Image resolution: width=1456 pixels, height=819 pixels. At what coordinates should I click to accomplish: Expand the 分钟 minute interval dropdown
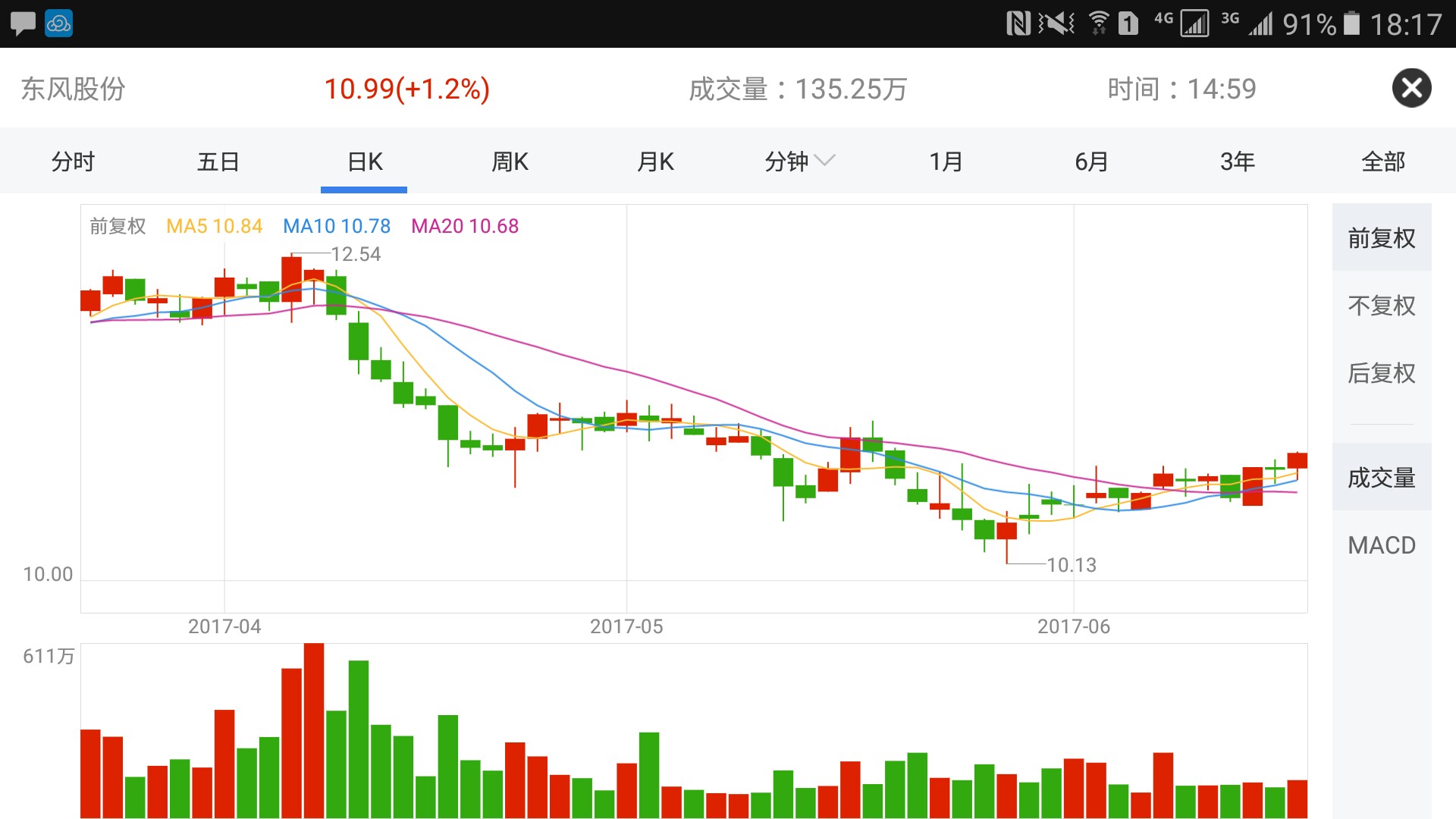(x=799, y=162)
